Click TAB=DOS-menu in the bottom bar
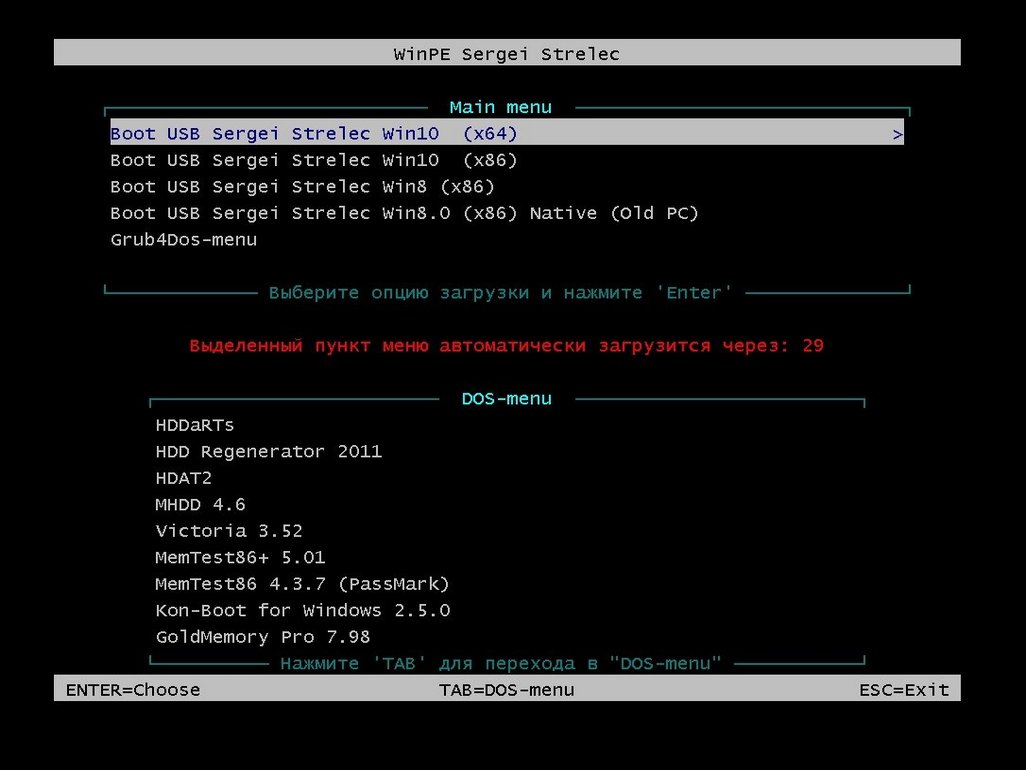 pyautogui.click(x=507, y=690)
